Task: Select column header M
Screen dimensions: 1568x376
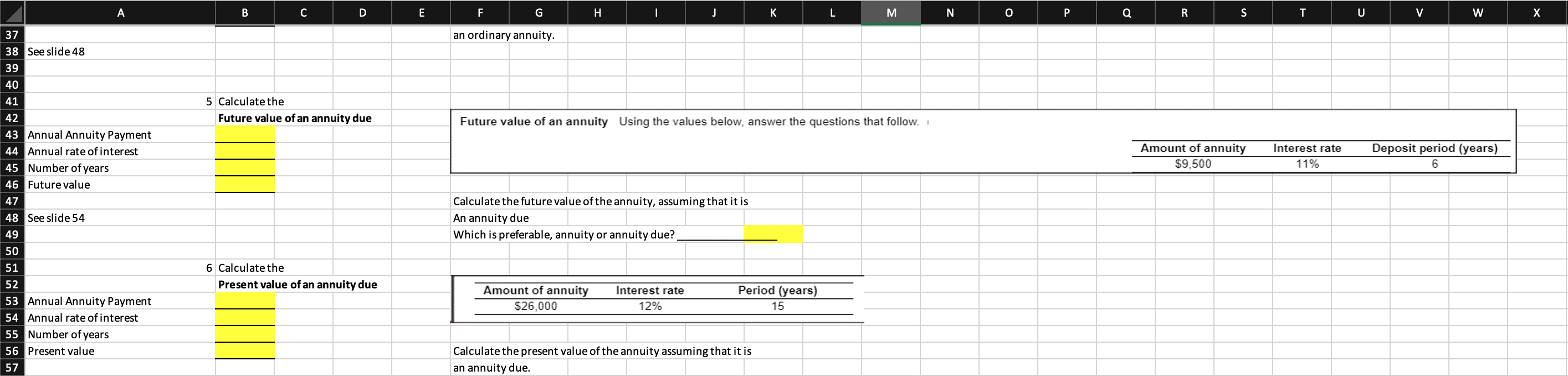Action: click(890, 12)
